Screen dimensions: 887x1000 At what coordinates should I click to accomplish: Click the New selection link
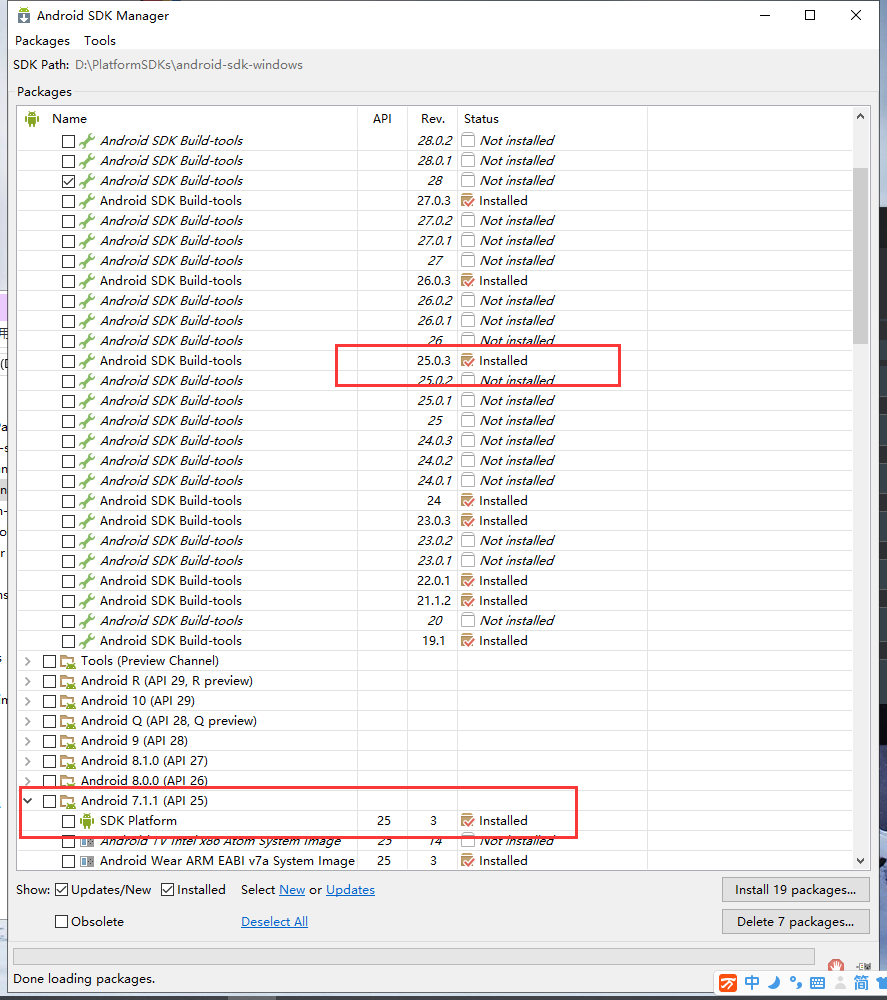[292, 890]
